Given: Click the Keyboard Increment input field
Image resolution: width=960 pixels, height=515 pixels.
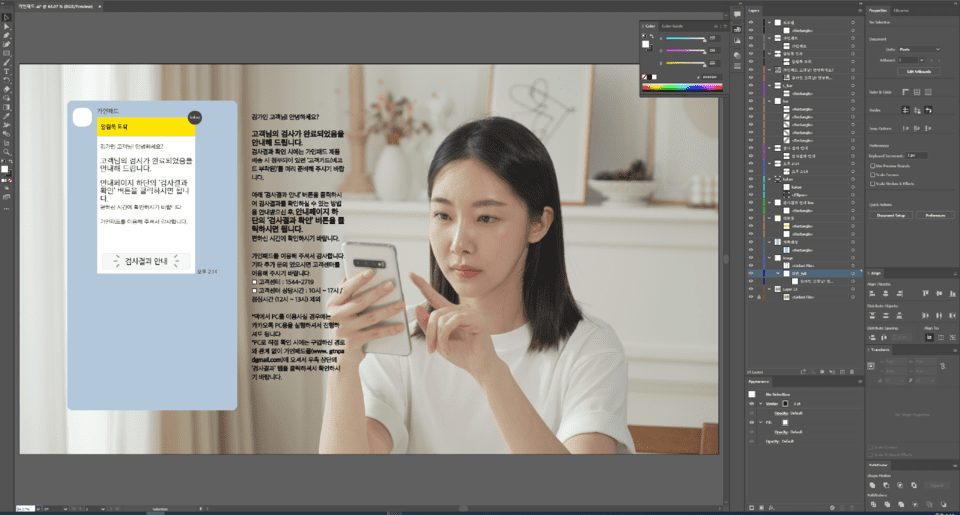Looking at the screenshot, I should click(917, 156).
